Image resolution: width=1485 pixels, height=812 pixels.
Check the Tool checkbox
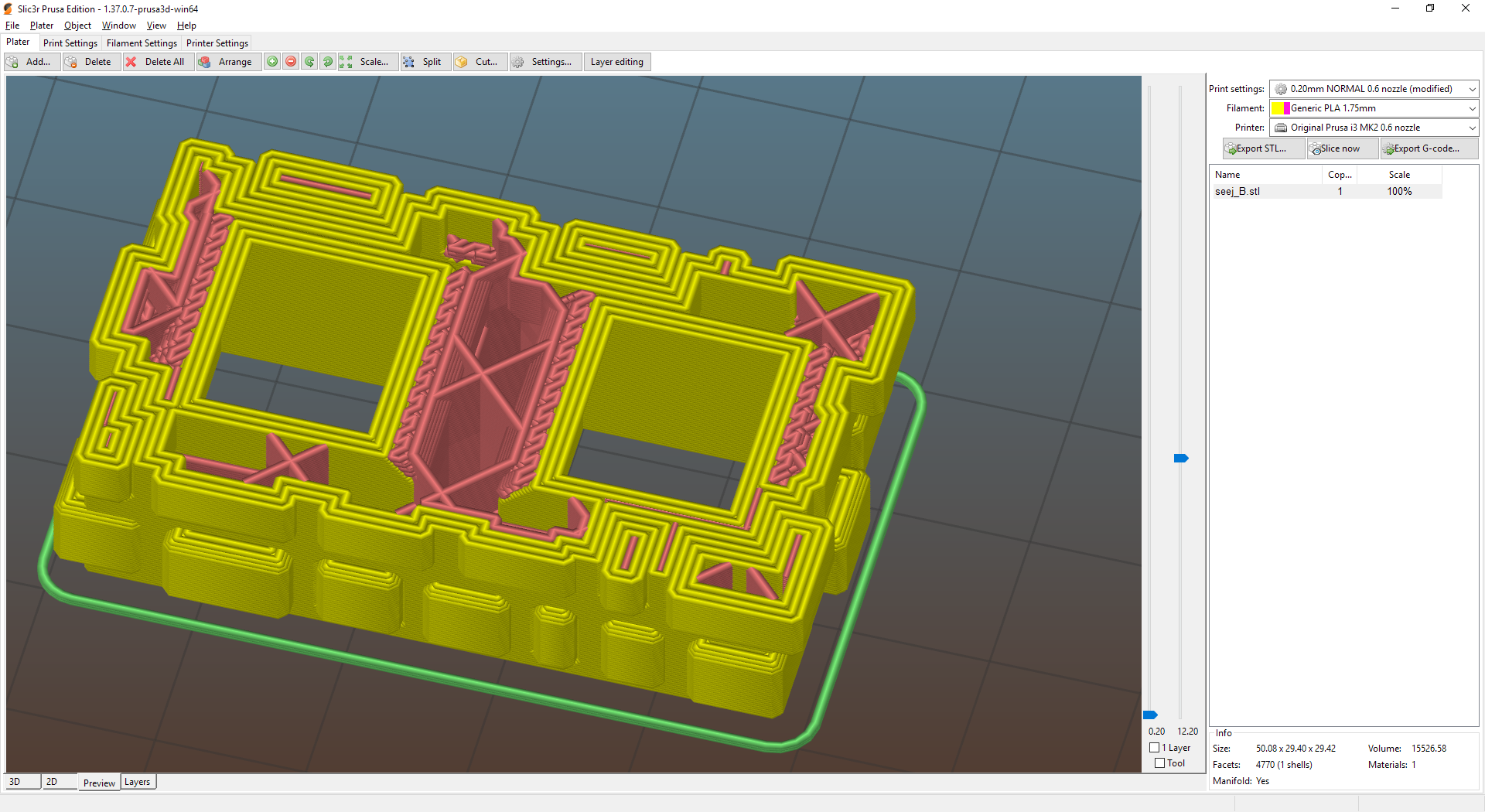click(x=1161, y=763)
